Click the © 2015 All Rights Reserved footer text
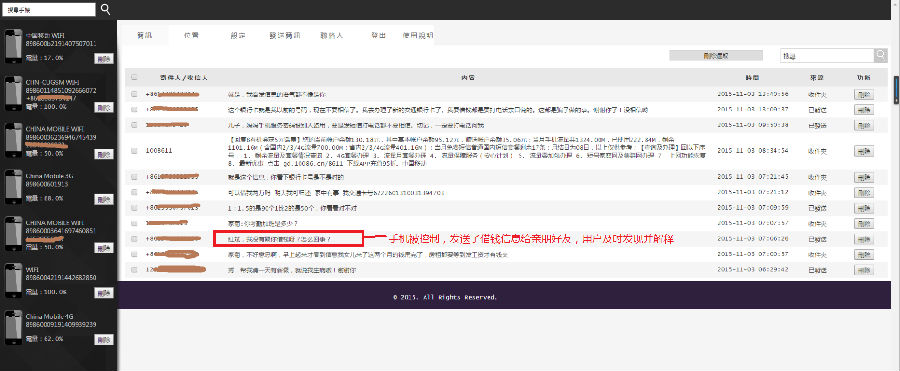 coord(445,297)
